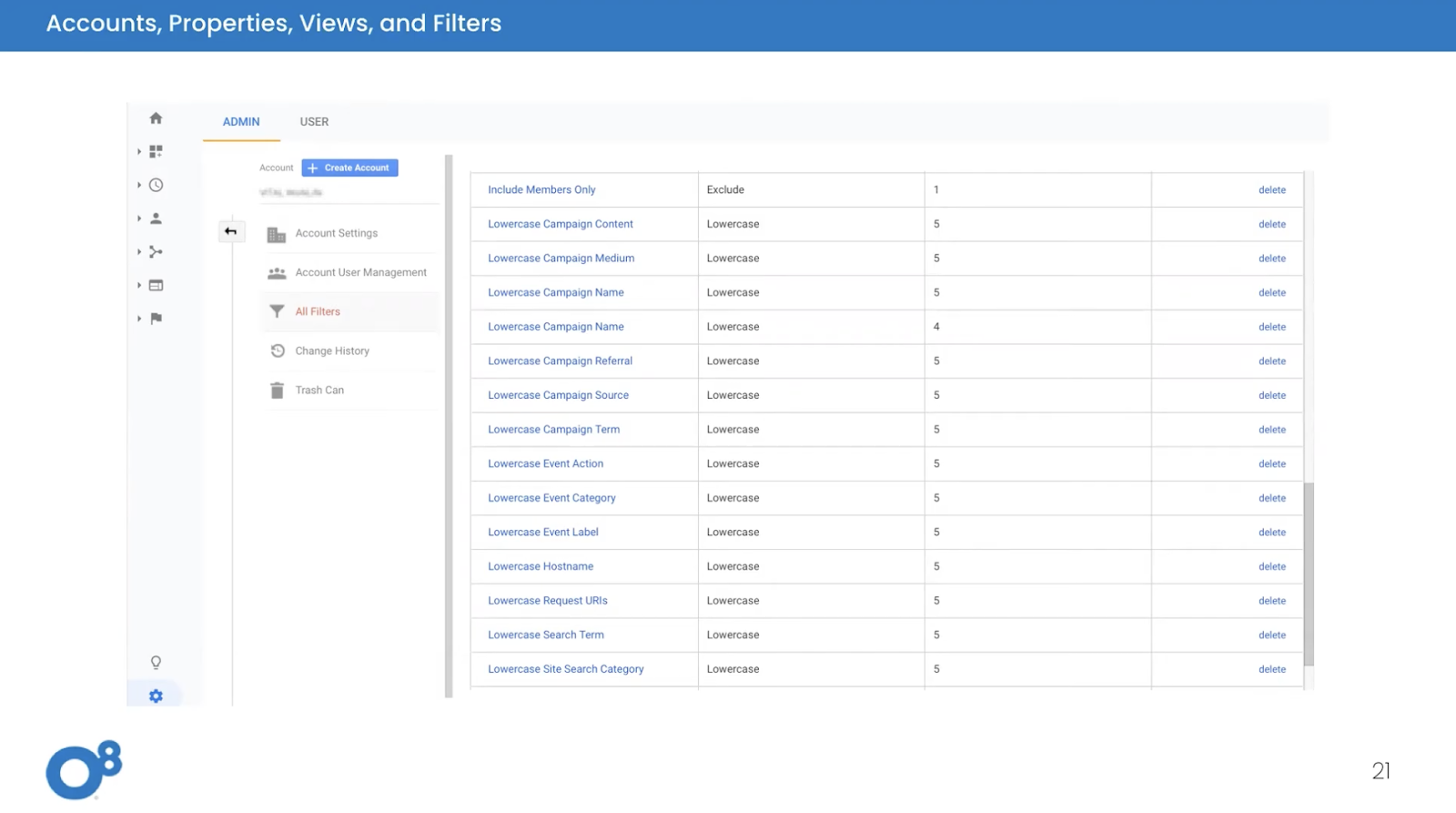Open the Home icon in sidebar
The height and width of the screenshot is (813, 1456).
click(x=156, y=118)
